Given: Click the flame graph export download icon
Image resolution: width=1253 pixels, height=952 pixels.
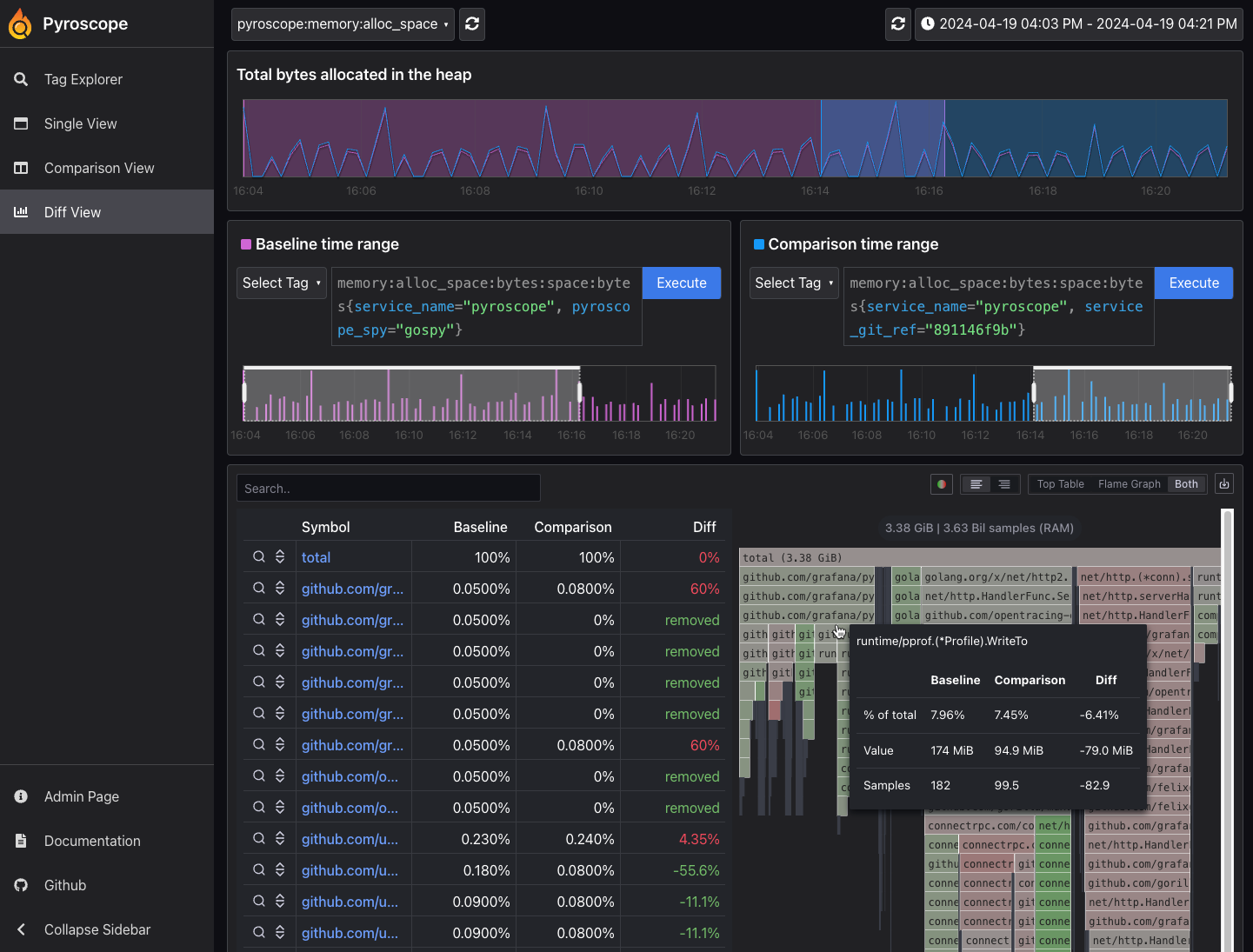Looking at the screenshot, I should (x=1224, y=484).
